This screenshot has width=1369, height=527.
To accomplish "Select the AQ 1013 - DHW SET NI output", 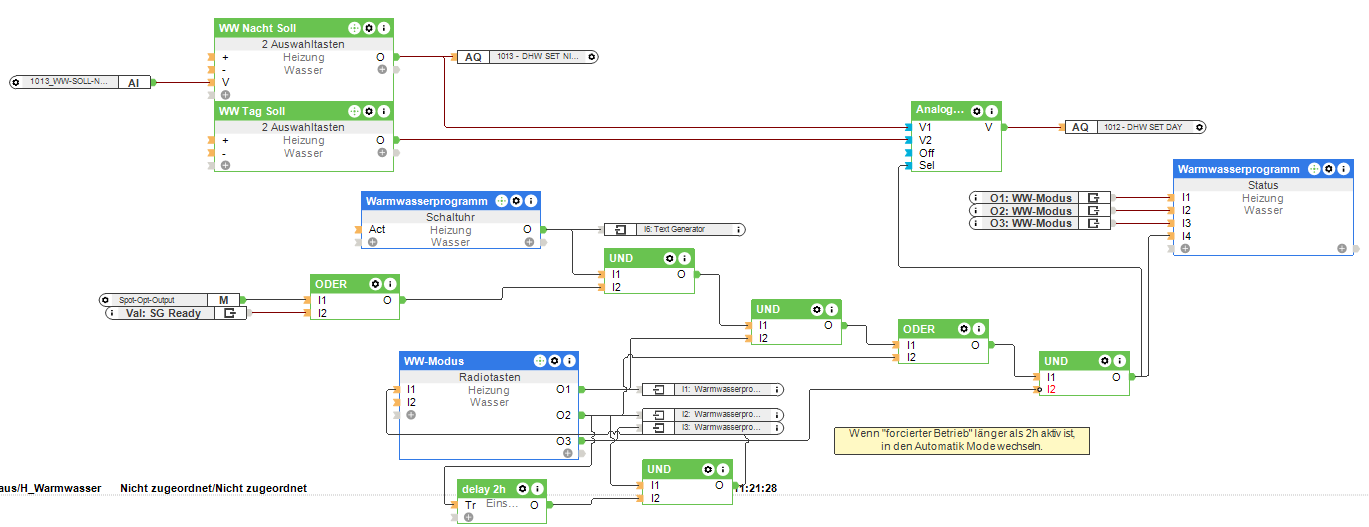I will click(x=528, y=57).
